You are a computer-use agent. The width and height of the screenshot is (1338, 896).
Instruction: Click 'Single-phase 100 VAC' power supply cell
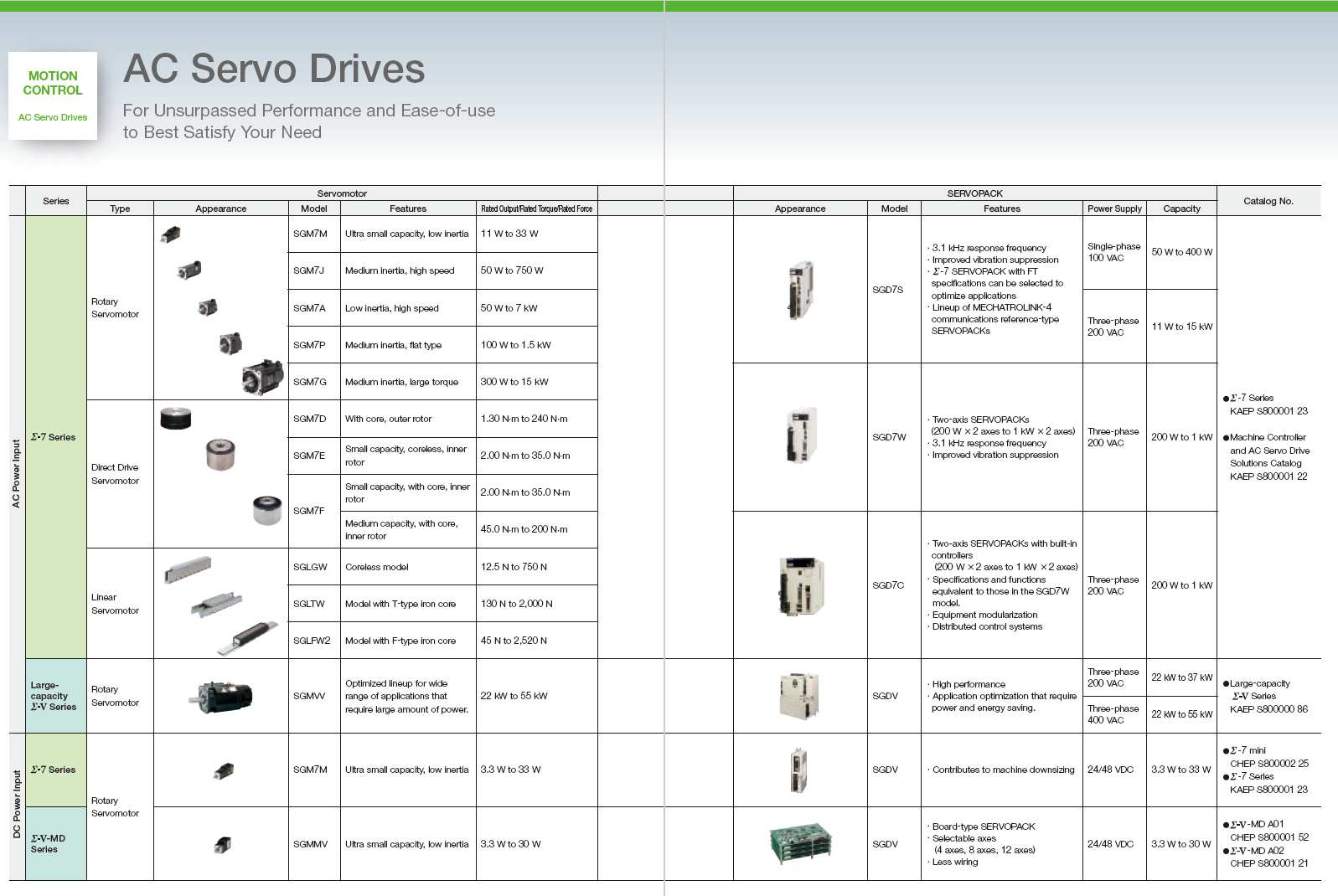[1114, 252]
